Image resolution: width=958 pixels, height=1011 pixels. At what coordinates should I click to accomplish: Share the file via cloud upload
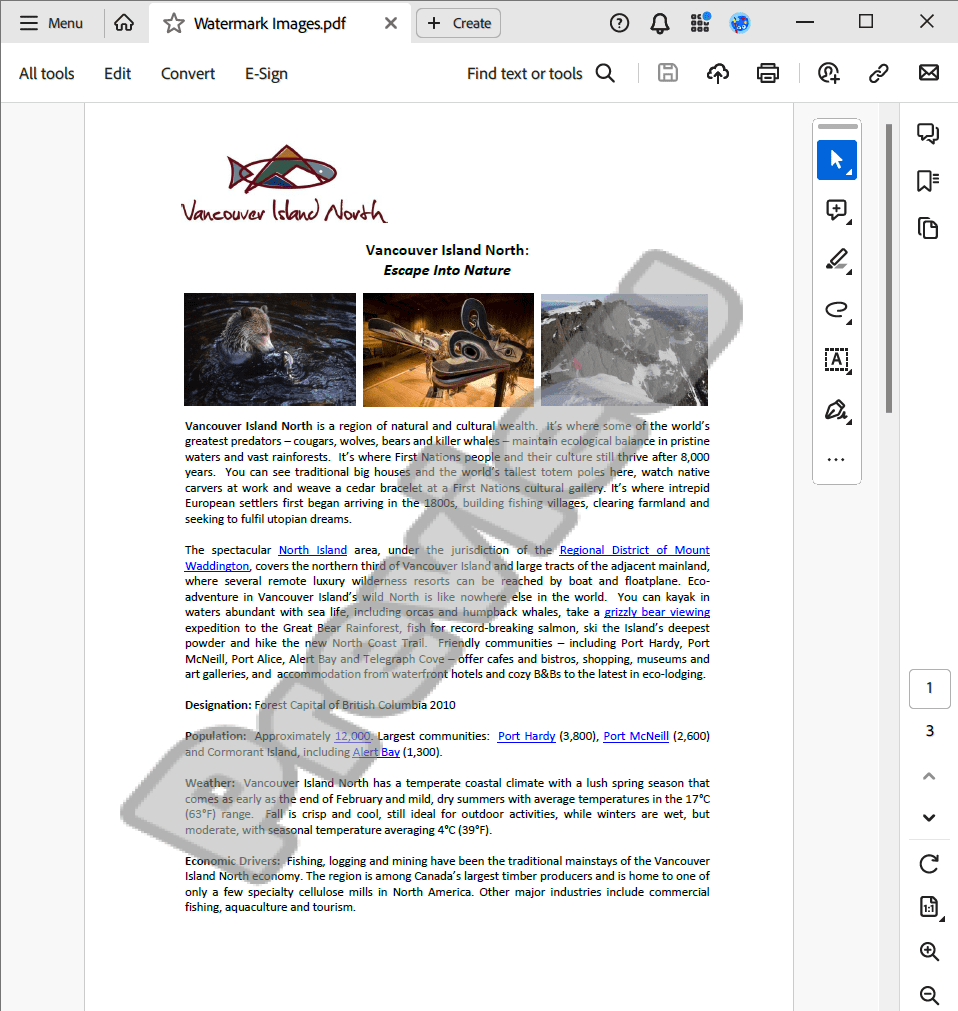(718, 72)
